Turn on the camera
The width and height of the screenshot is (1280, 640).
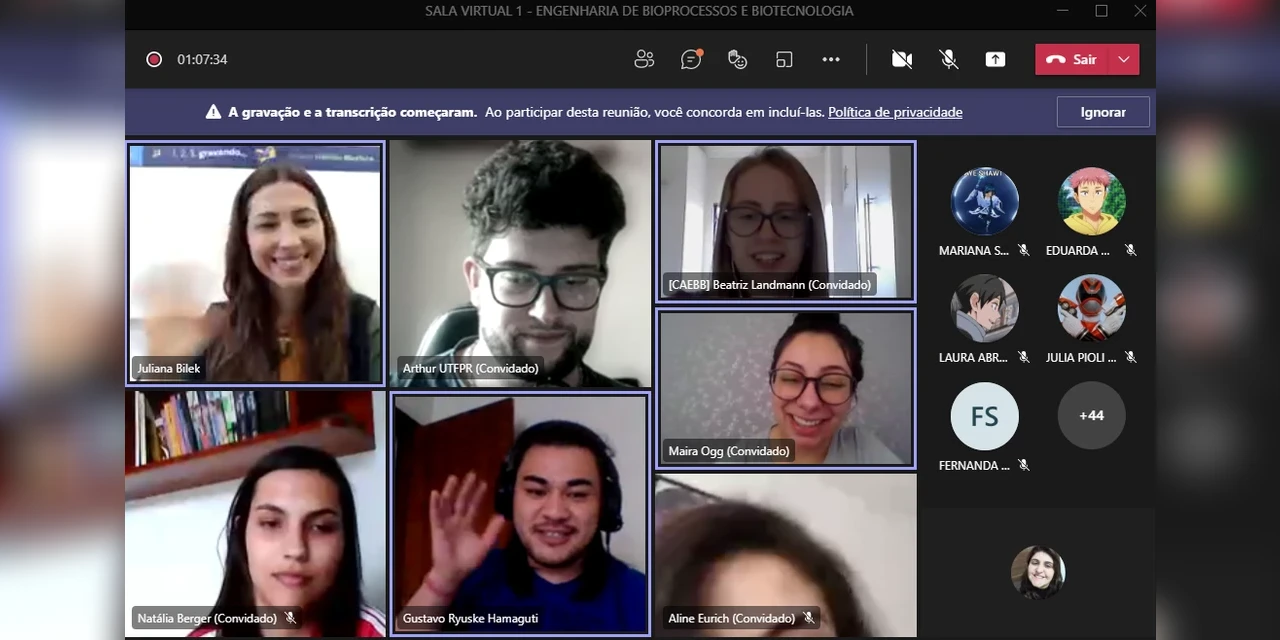tap(902, 60)
